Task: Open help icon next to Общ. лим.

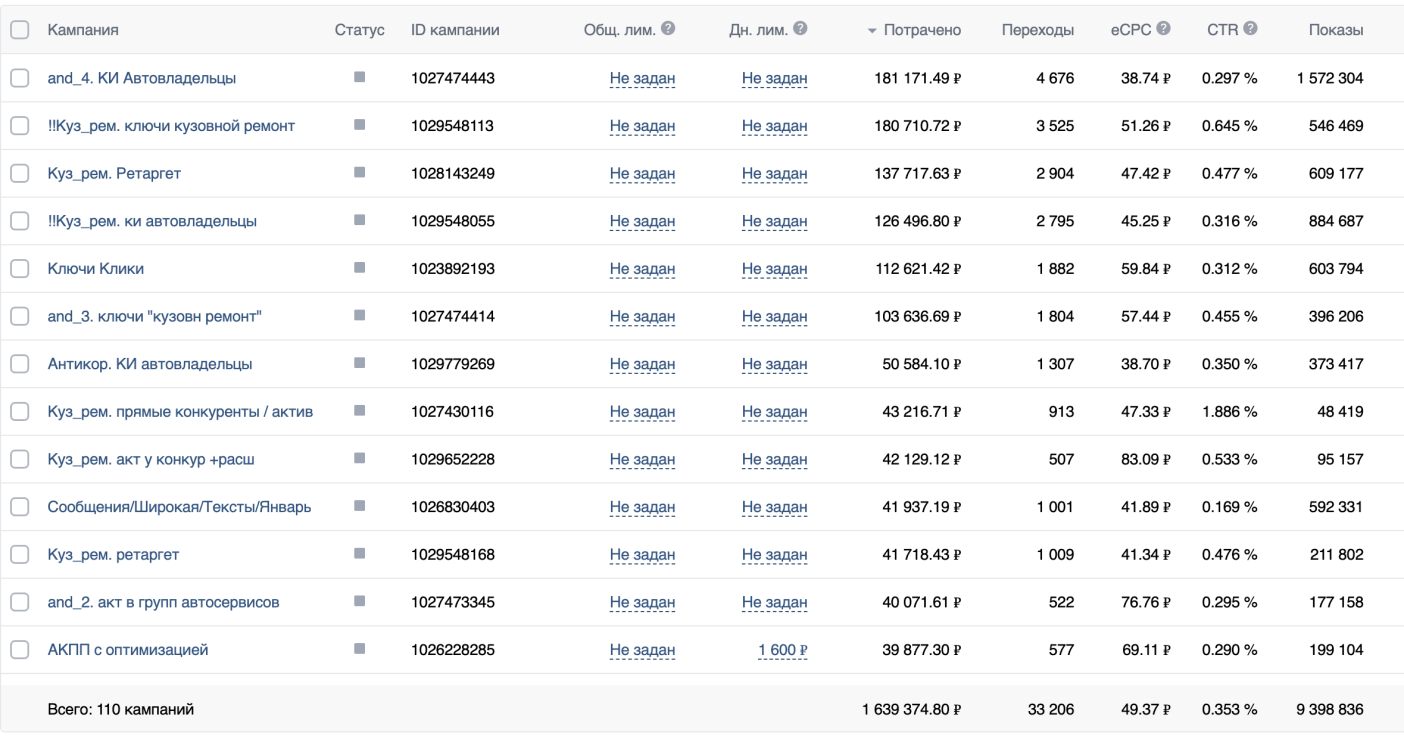Action: [x=667, y=30]
